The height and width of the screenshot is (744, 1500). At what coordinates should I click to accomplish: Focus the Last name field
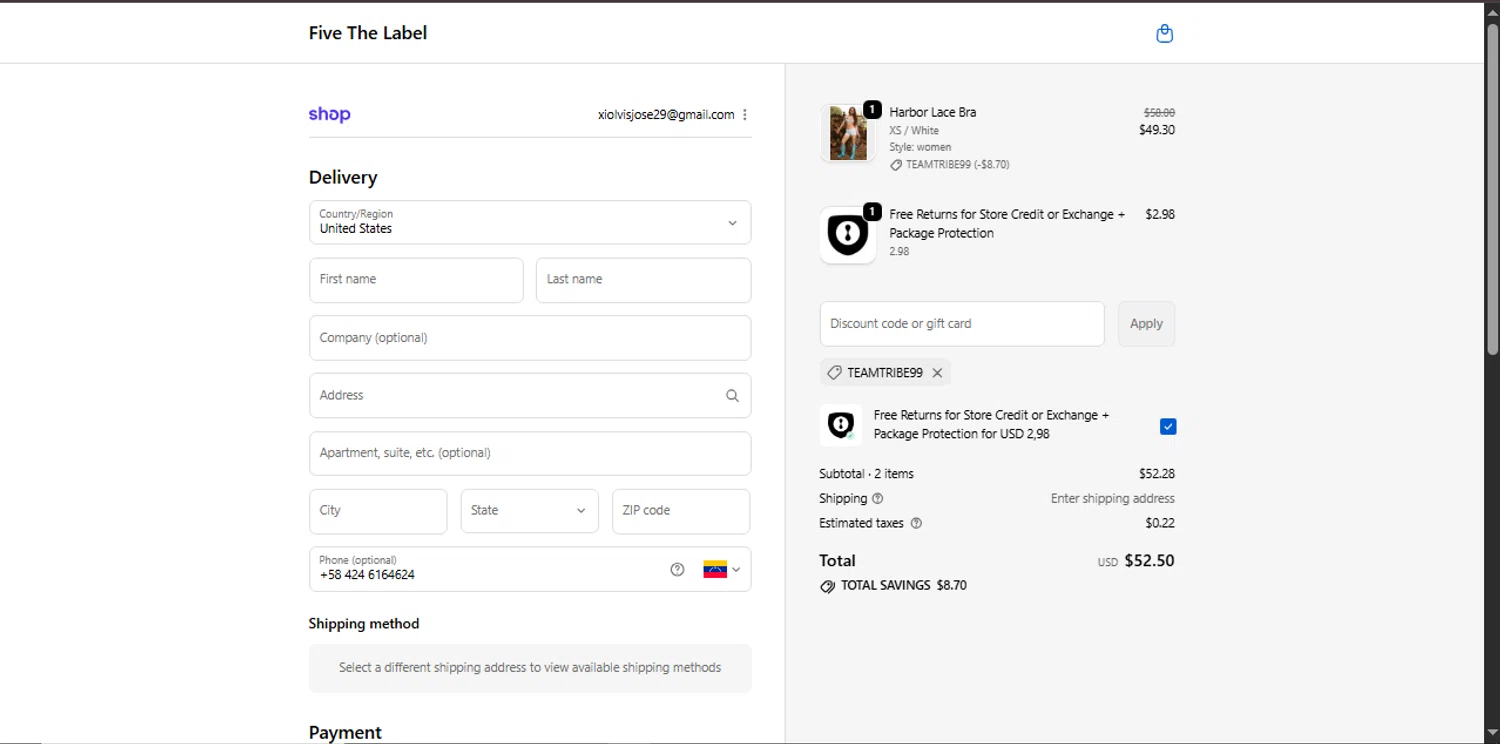click(x=643, y=280)
